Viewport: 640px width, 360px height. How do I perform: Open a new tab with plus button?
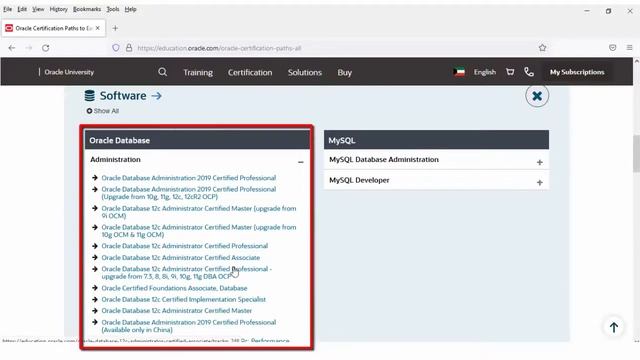[115, 28]
